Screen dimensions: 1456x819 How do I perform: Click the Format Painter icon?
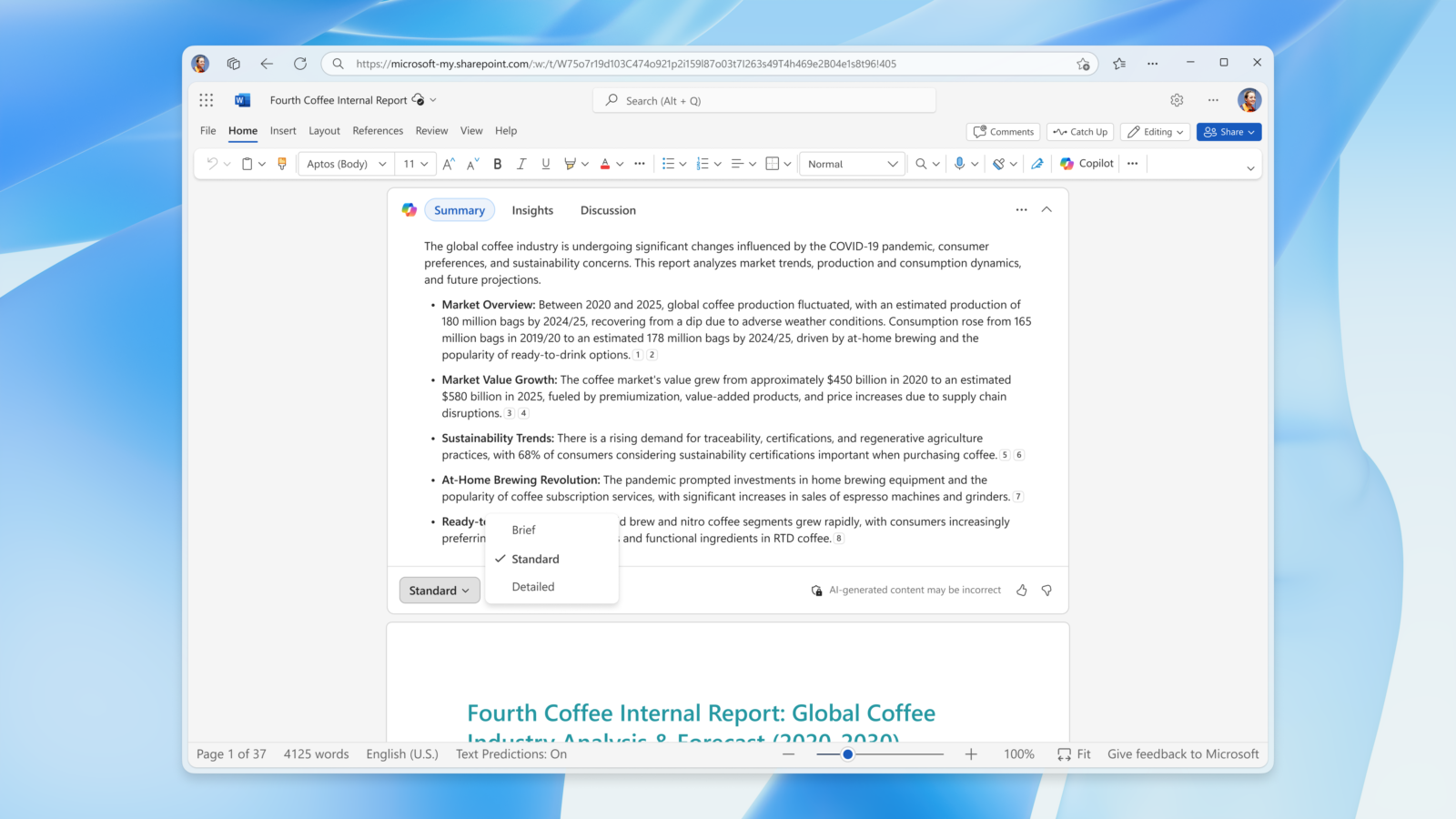tap(281, 163)
